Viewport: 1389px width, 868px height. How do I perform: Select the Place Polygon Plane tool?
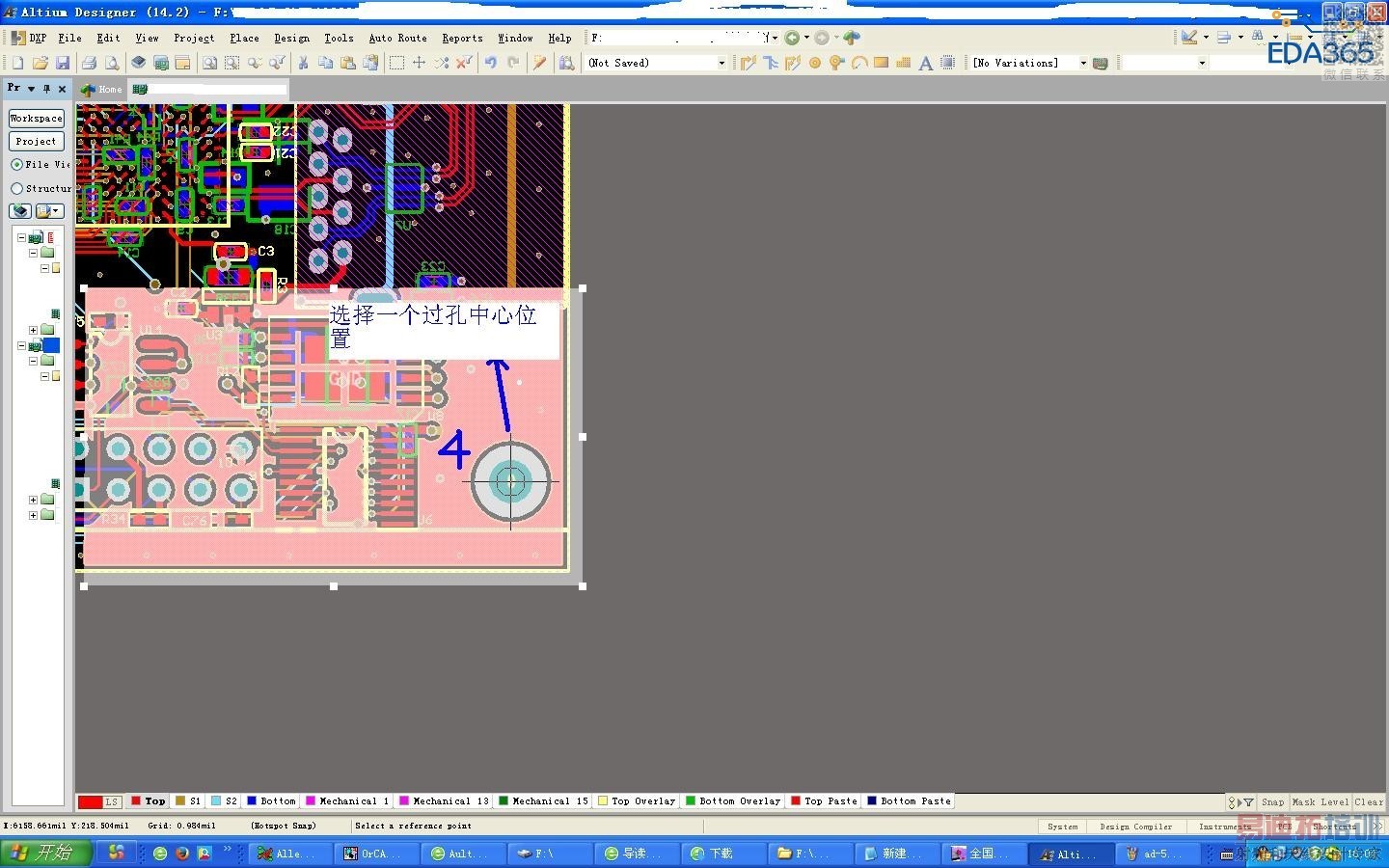(903, 63)
